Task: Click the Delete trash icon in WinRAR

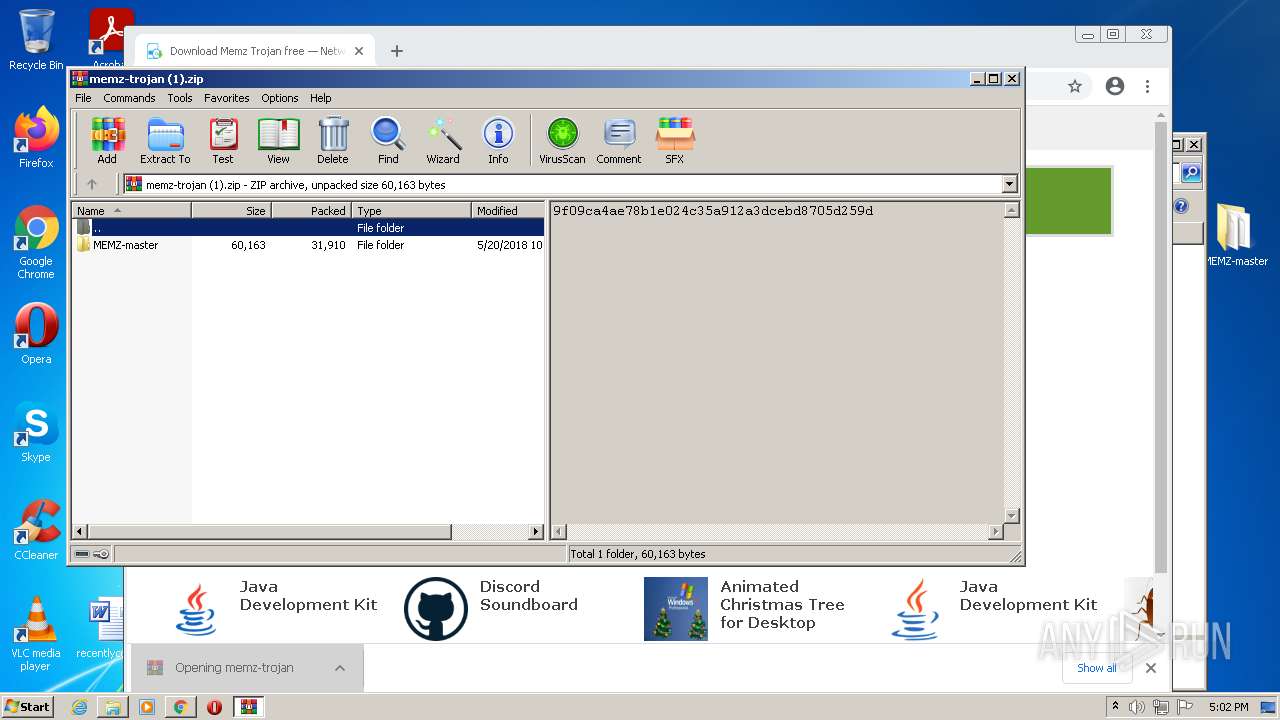Action: (x=333, y=140)
